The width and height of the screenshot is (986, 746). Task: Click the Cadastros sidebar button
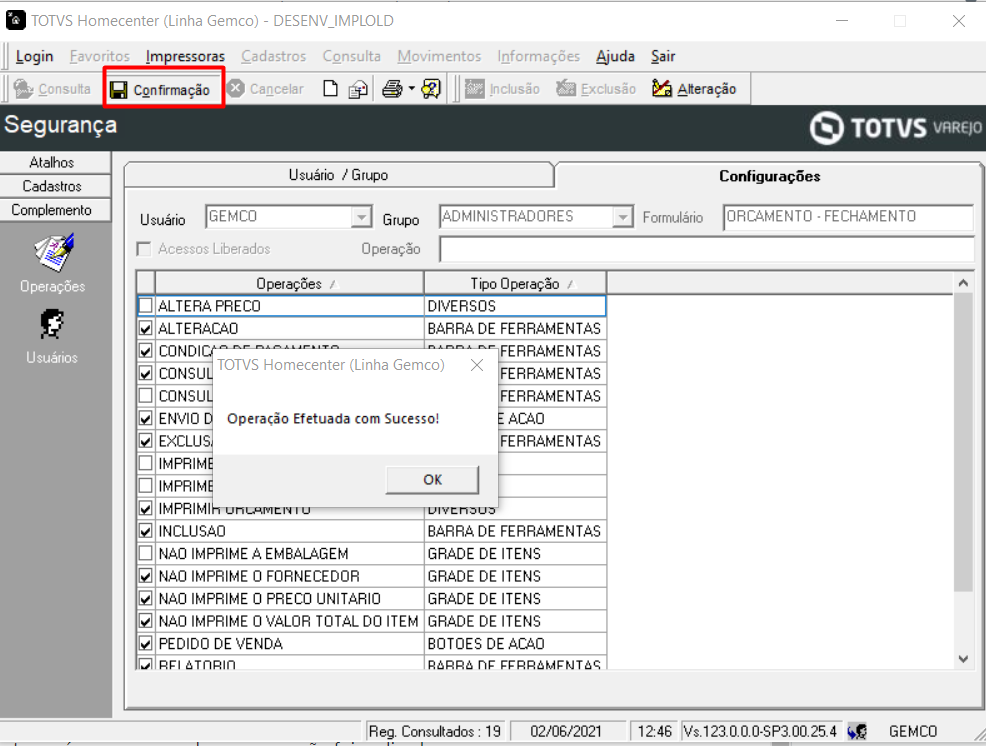pyautogui.click(x=55, y=186)
